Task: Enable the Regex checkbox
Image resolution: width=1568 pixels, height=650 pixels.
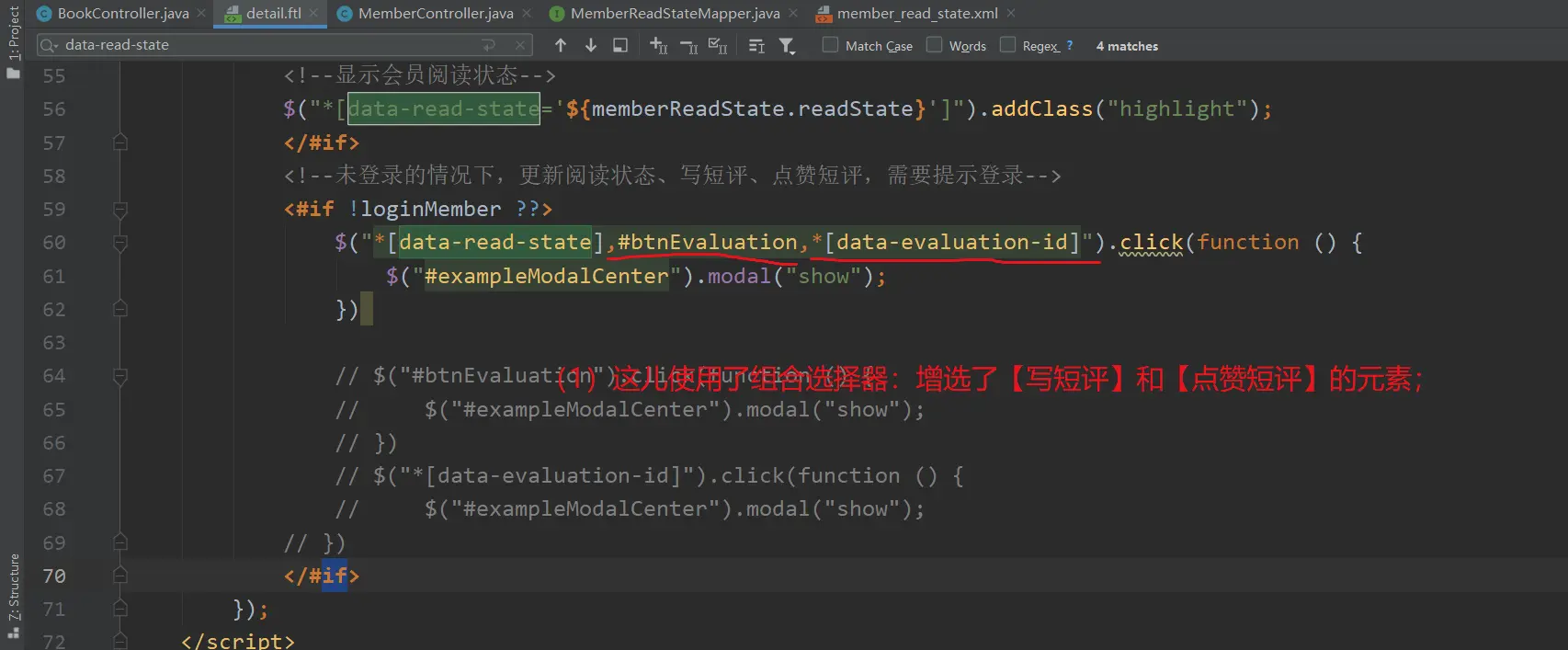Action: point(1008,45)
